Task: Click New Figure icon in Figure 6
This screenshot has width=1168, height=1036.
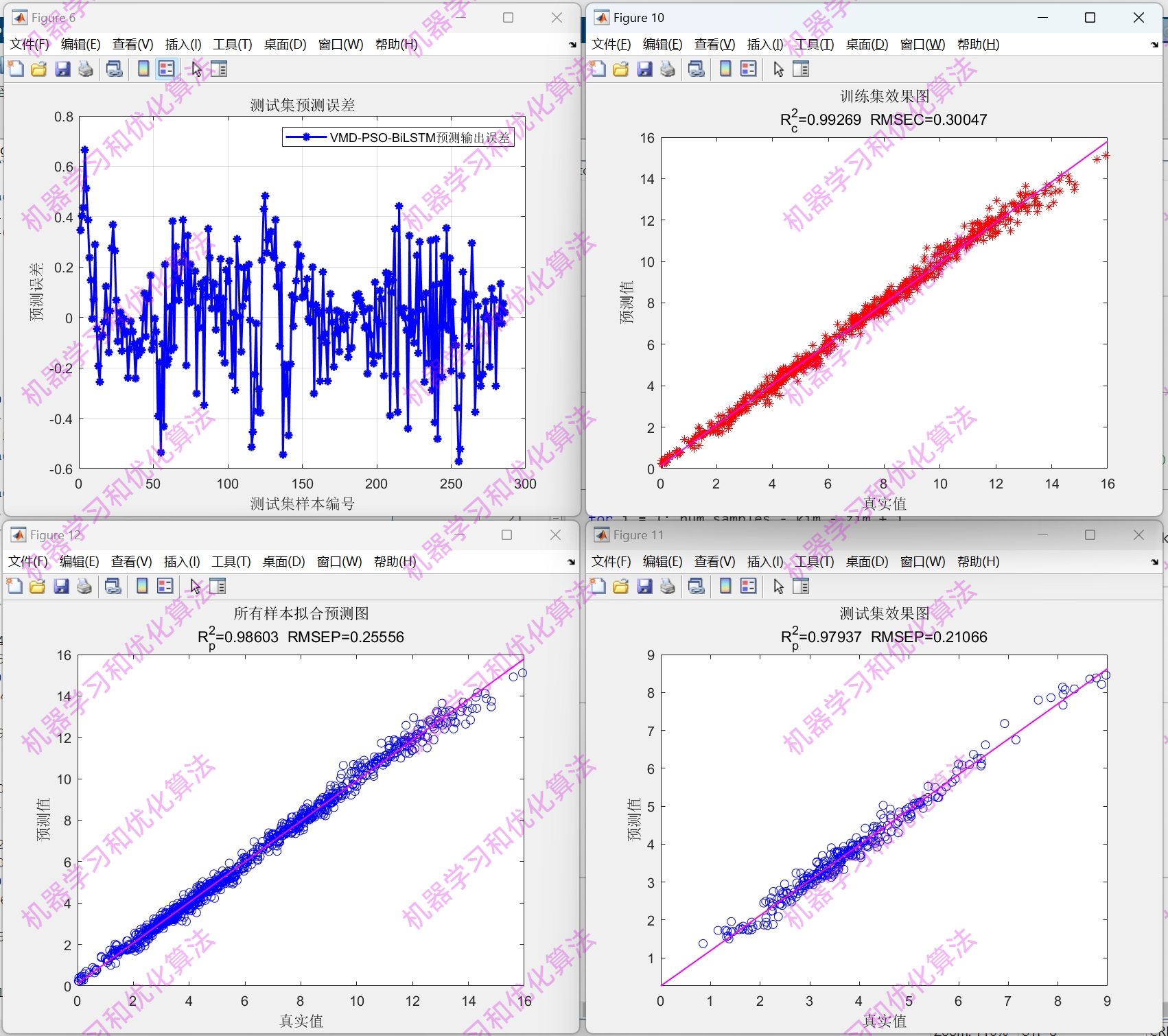Action: pos(16,69)
